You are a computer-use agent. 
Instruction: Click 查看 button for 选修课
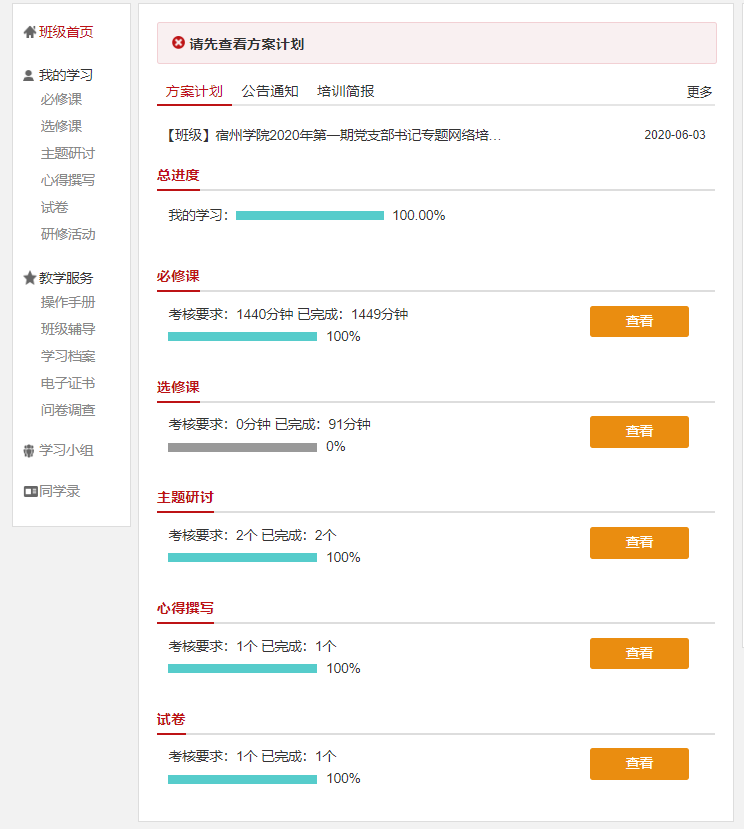point(639,431)
